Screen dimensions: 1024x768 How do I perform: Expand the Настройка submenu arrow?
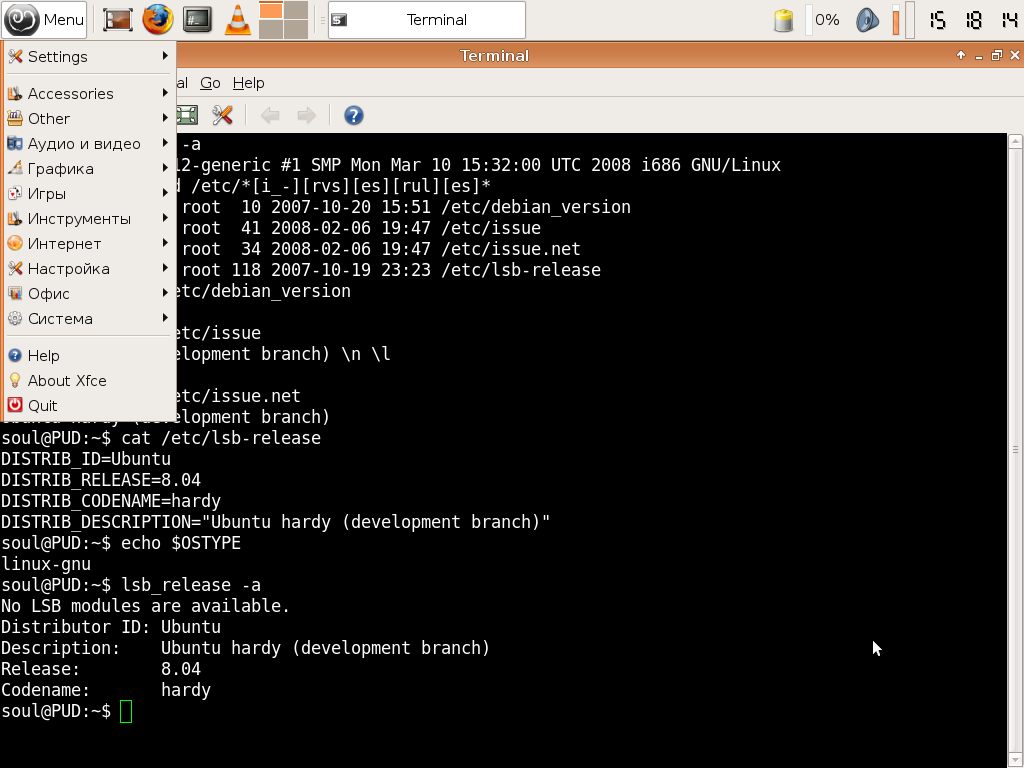[x=165, y=268]
